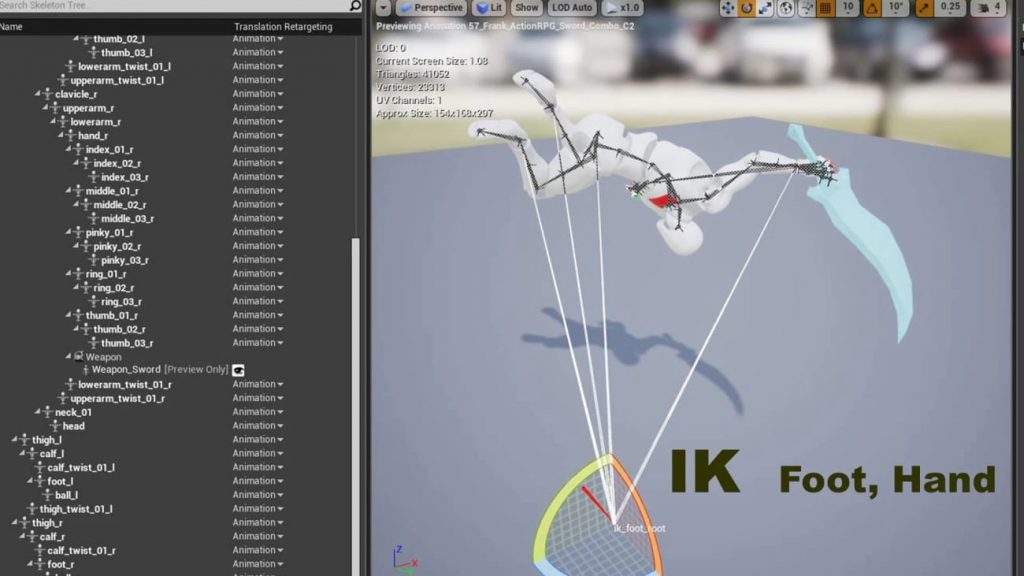Select the head bone row
This screenshot has height=576, width=1024.
pos(73,426)
